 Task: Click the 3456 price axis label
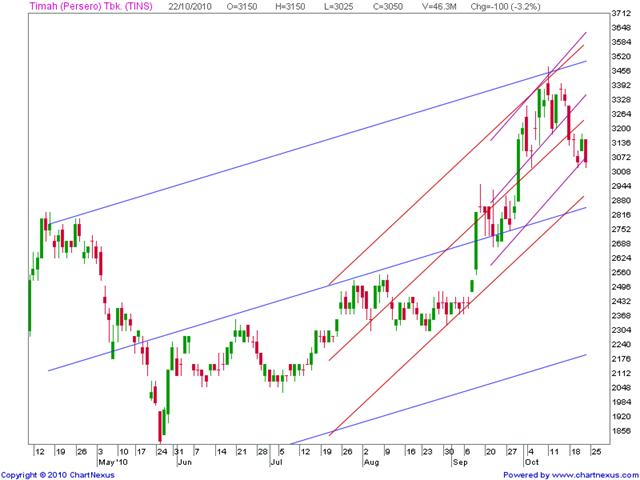coord(621,71)
